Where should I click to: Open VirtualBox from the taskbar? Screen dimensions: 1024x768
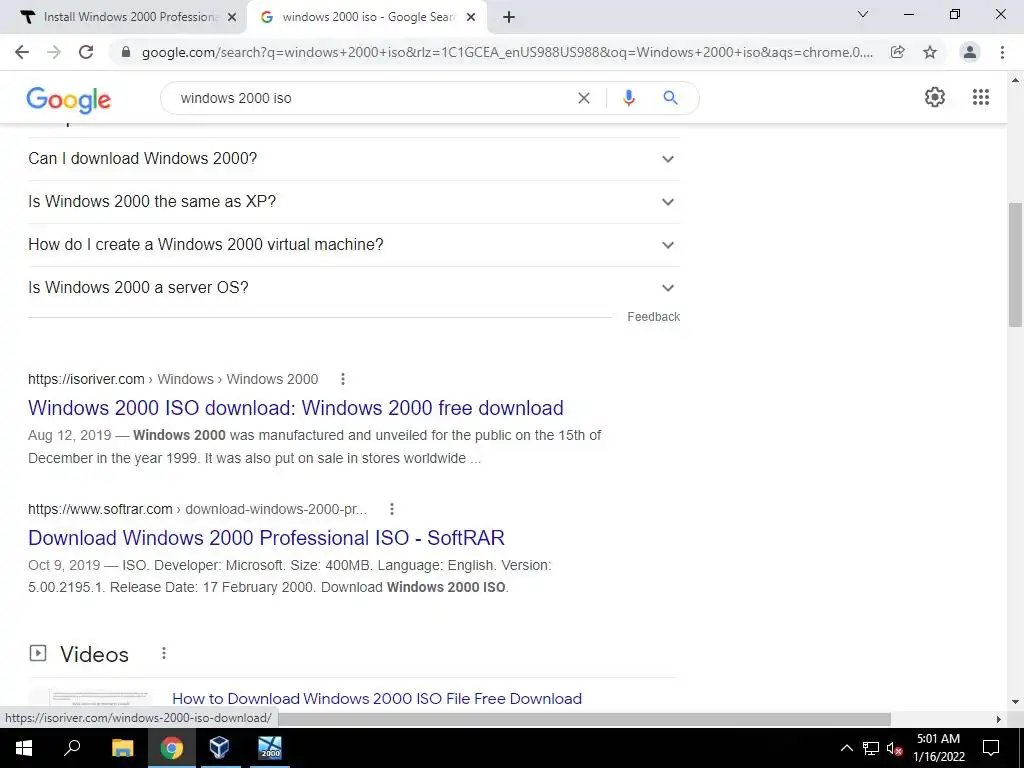tap(219, 748)
